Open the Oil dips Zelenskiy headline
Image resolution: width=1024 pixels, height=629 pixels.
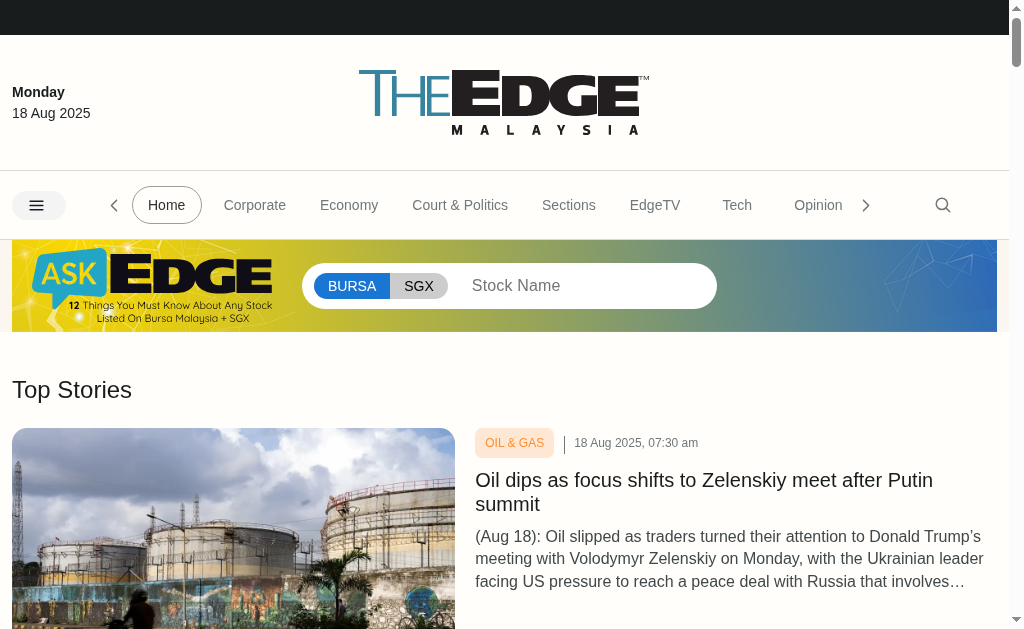(x=704, y=492)
